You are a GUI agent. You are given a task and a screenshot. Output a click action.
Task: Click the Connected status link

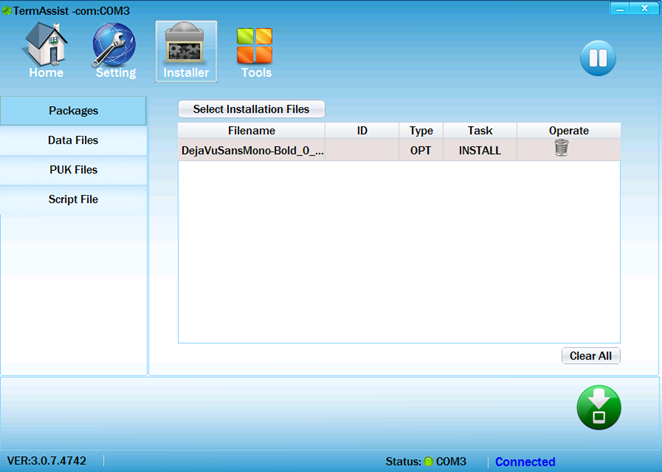[525, 462]
